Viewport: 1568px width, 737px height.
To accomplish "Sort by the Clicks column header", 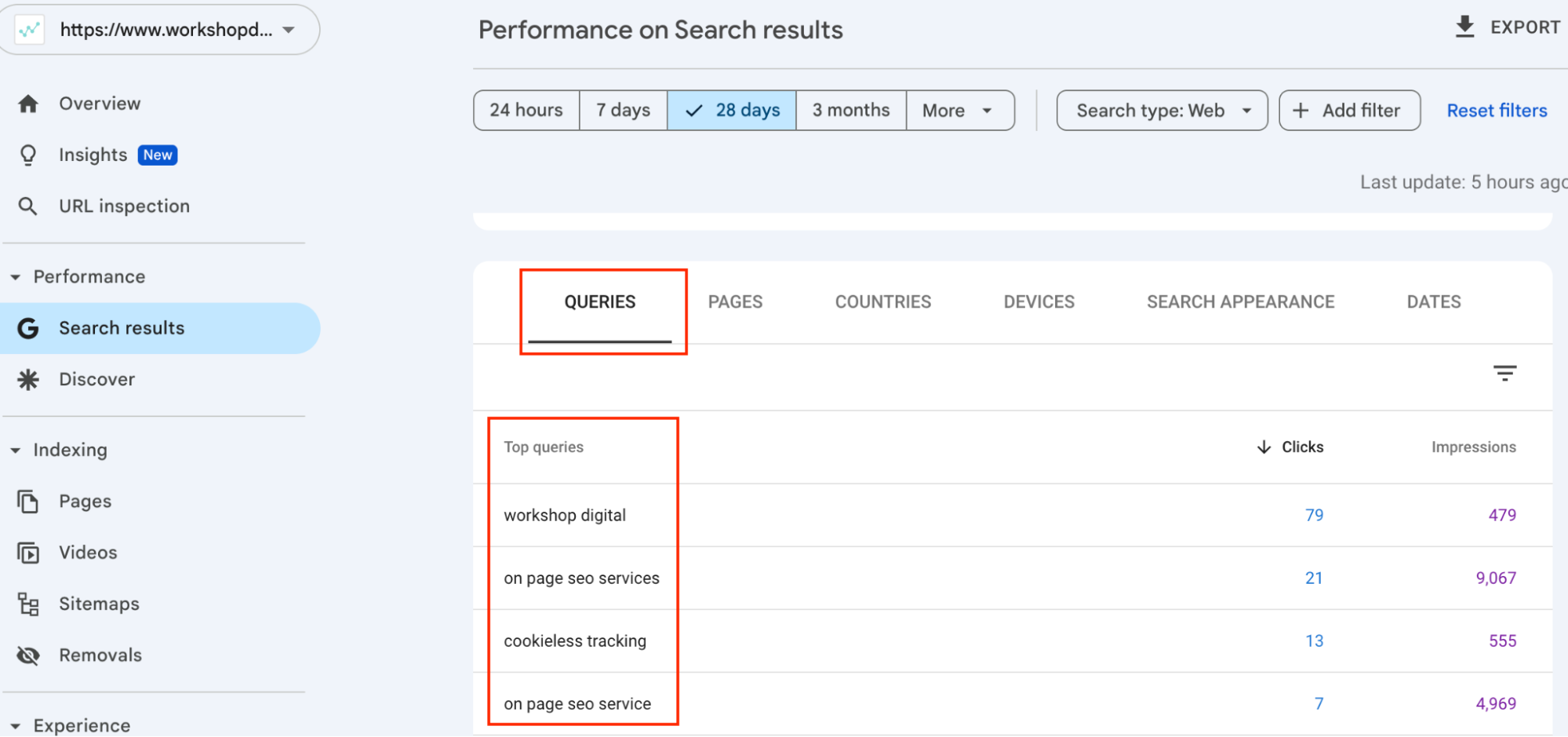I will click(1302, 447).
